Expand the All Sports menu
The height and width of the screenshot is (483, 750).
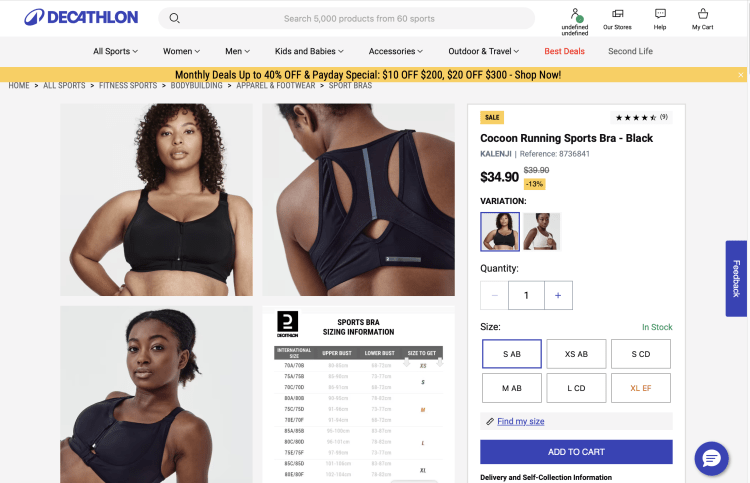pyautogui.click(x=115, y=51)
